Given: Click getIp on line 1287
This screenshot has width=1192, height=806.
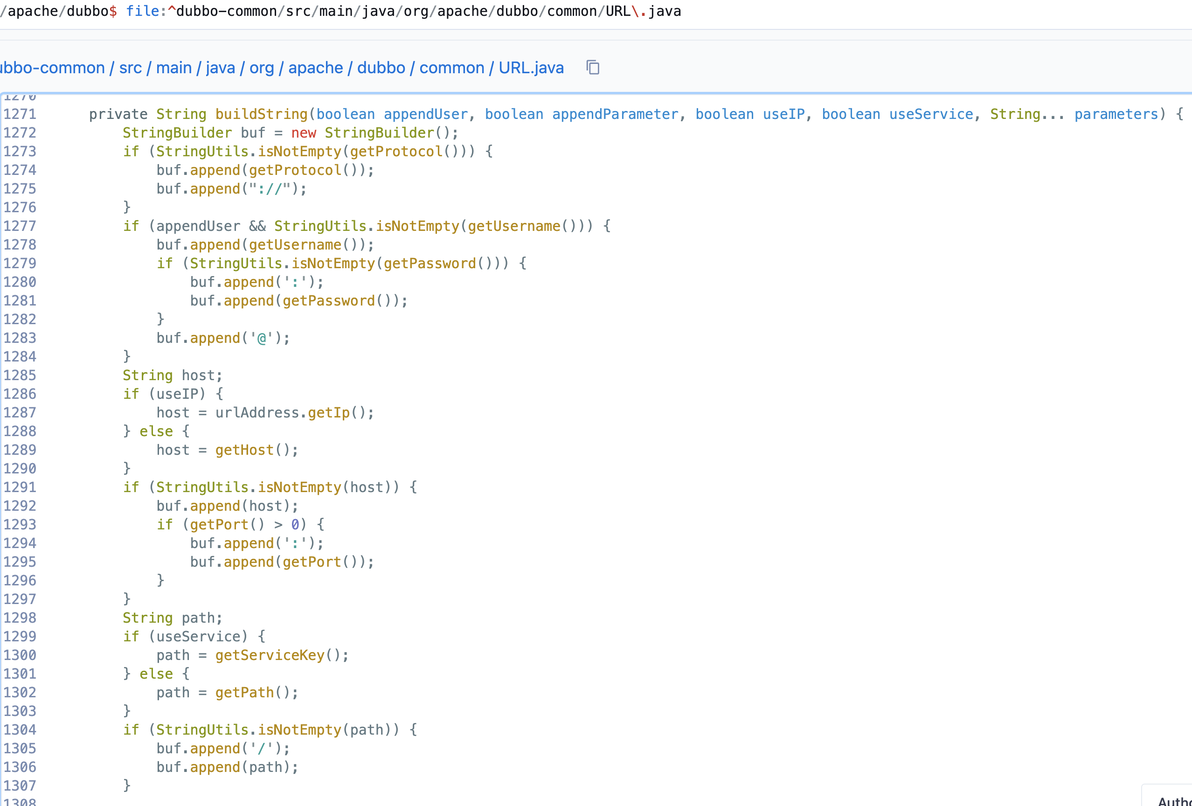Looking at the screenshot, I should [329, 412].
